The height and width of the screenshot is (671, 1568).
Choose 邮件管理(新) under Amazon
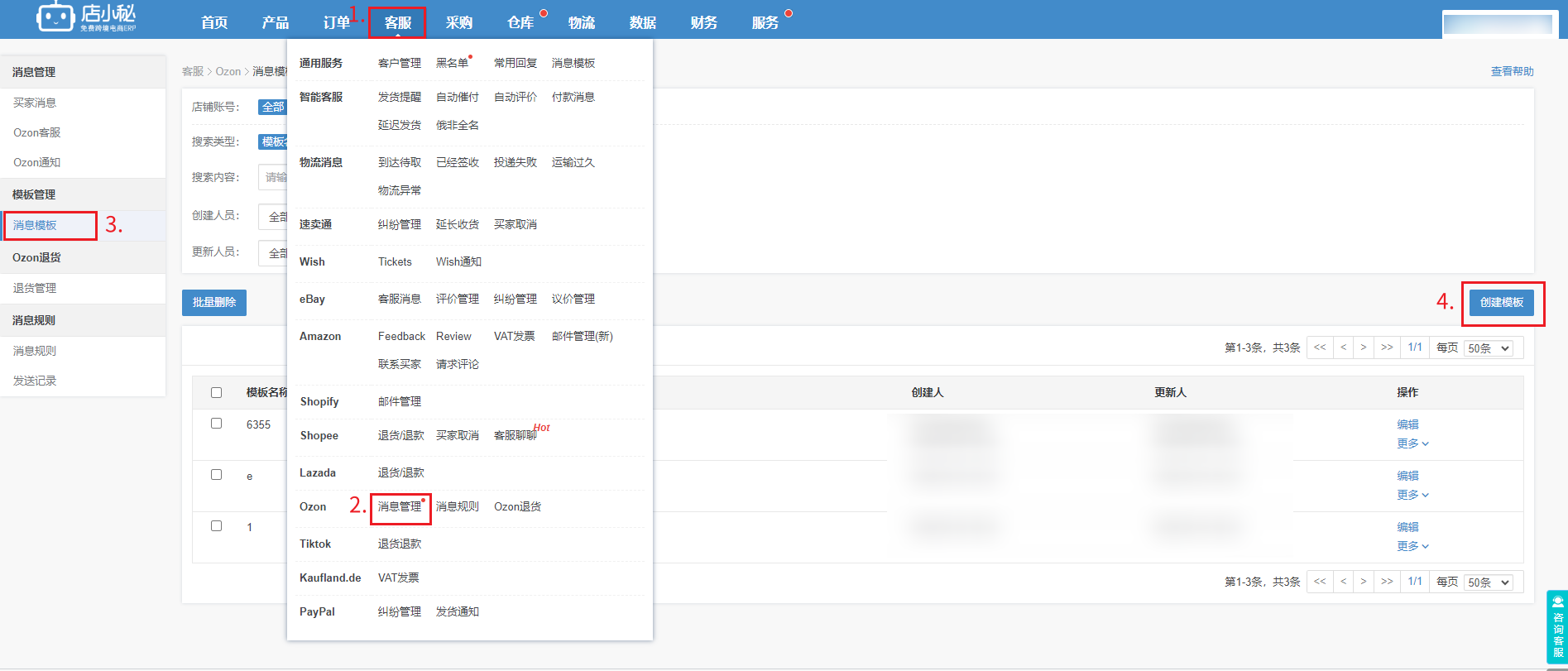pyautogui.click(x=583, y=336)
